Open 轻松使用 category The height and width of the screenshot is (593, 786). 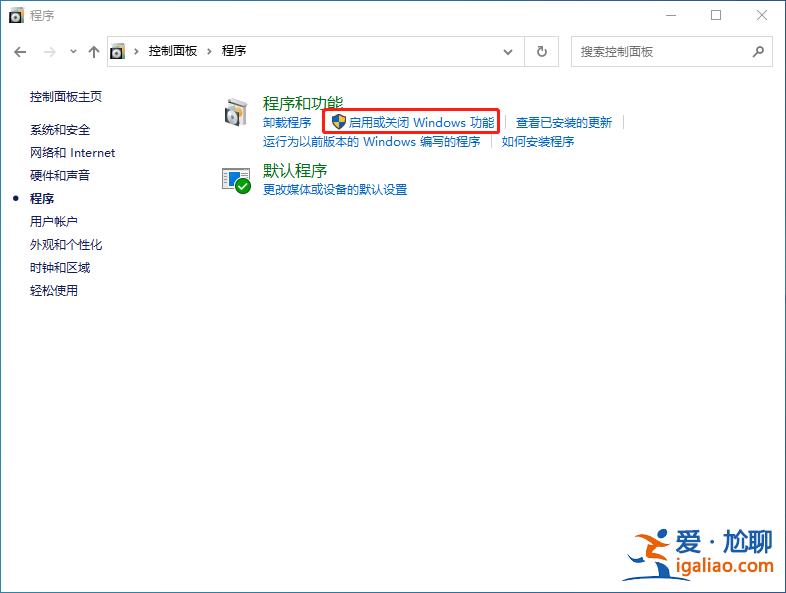coord(54,291)
